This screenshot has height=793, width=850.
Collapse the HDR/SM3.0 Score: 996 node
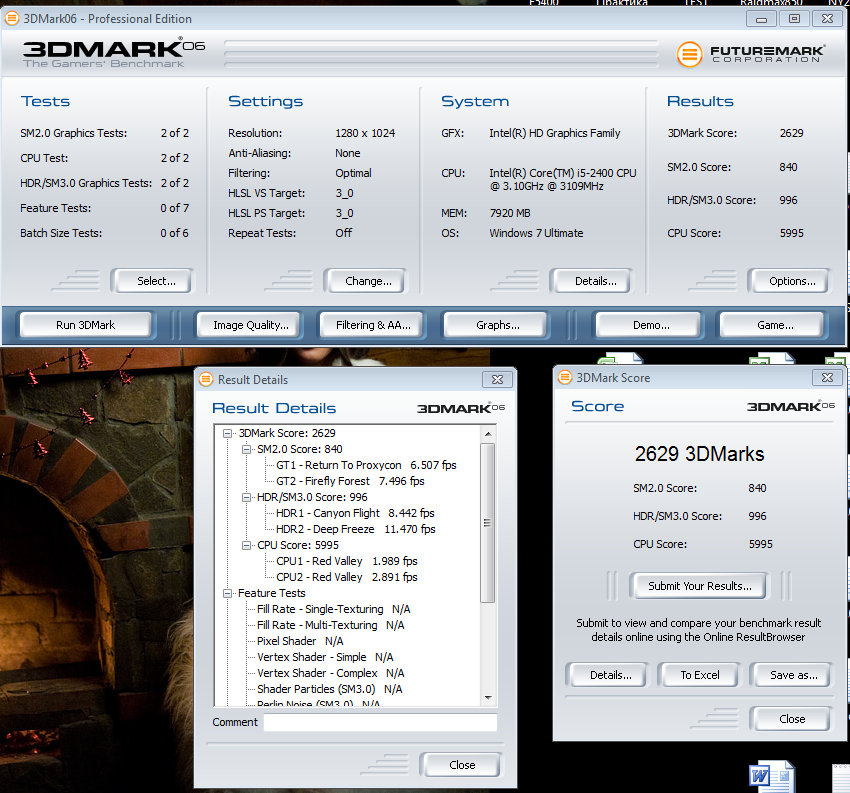(246, 498)
